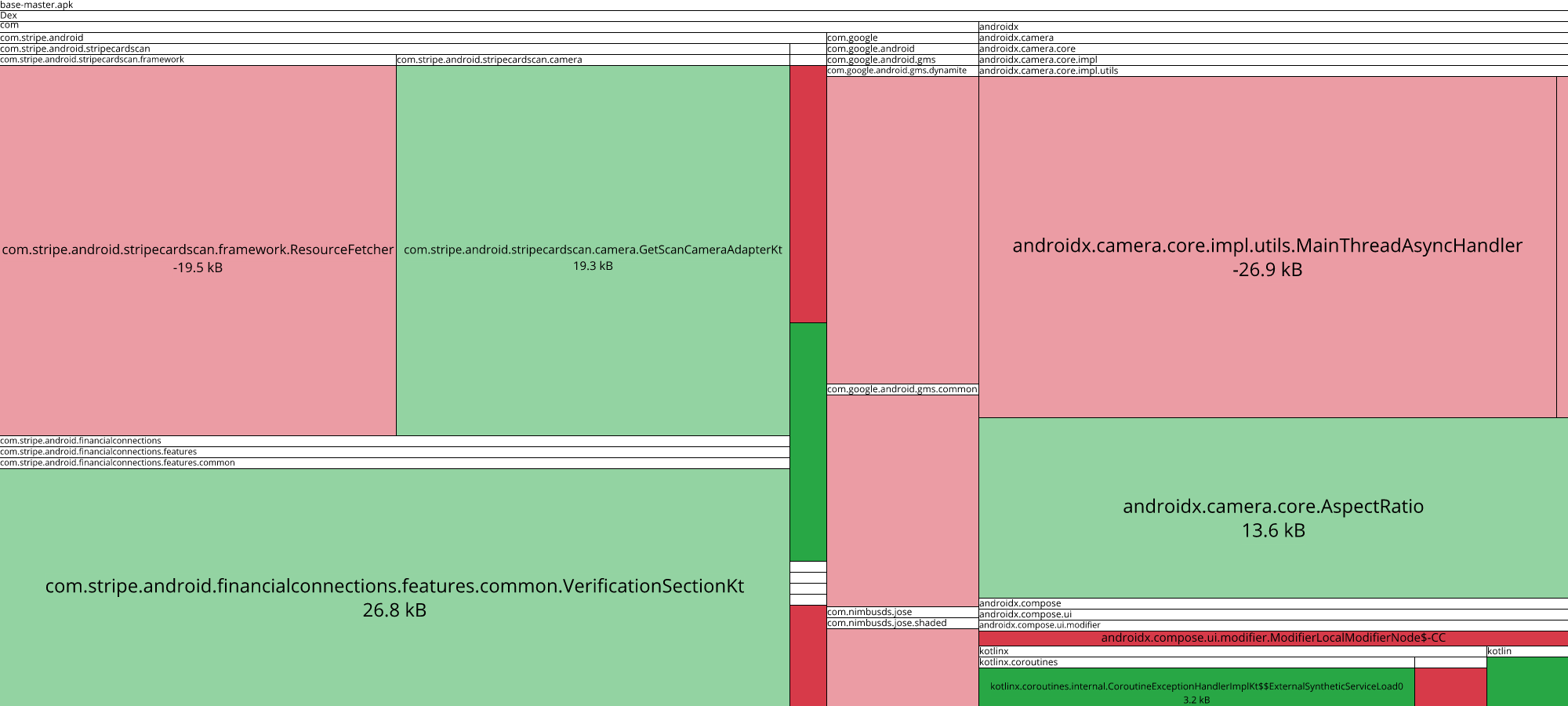Click the androidx.camera.core header
The height and width of the screenshot is (706, 1568).
(1273, 49)
